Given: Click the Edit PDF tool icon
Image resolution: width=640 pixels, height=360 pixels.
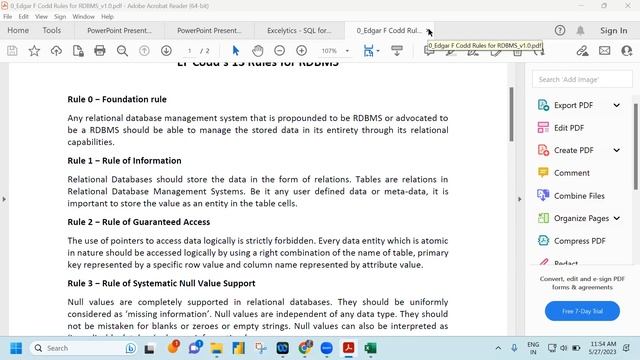Looking at the screenshot, I should coord(543,128).
